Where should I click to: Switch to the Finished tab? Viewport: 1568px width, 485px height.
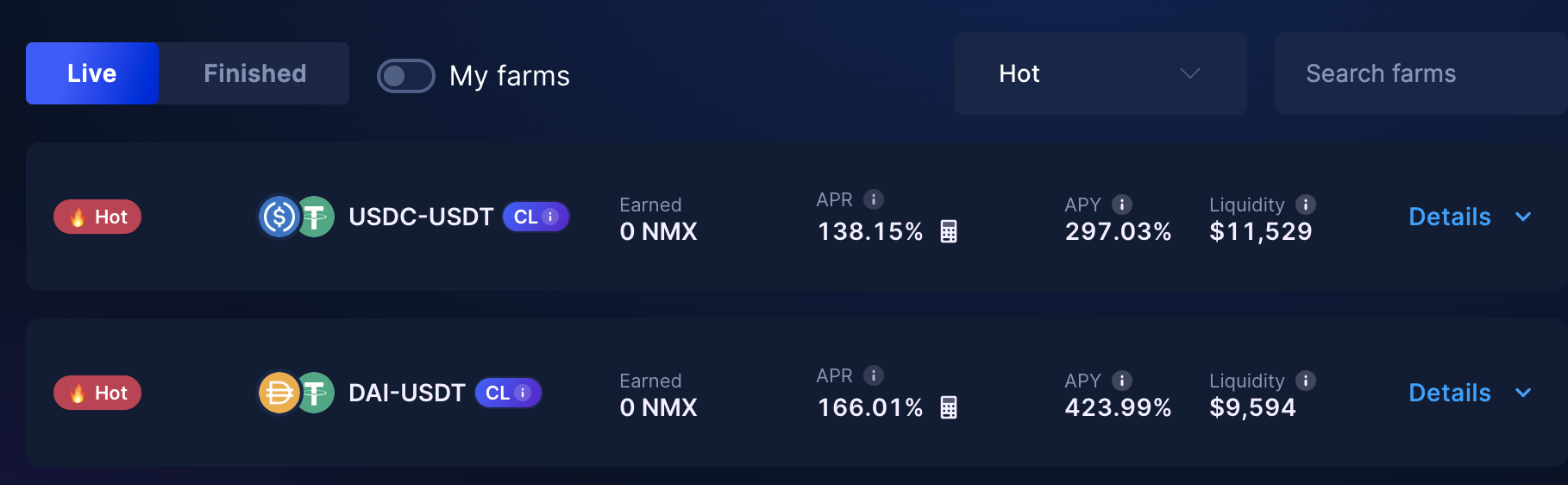[254, 73]
